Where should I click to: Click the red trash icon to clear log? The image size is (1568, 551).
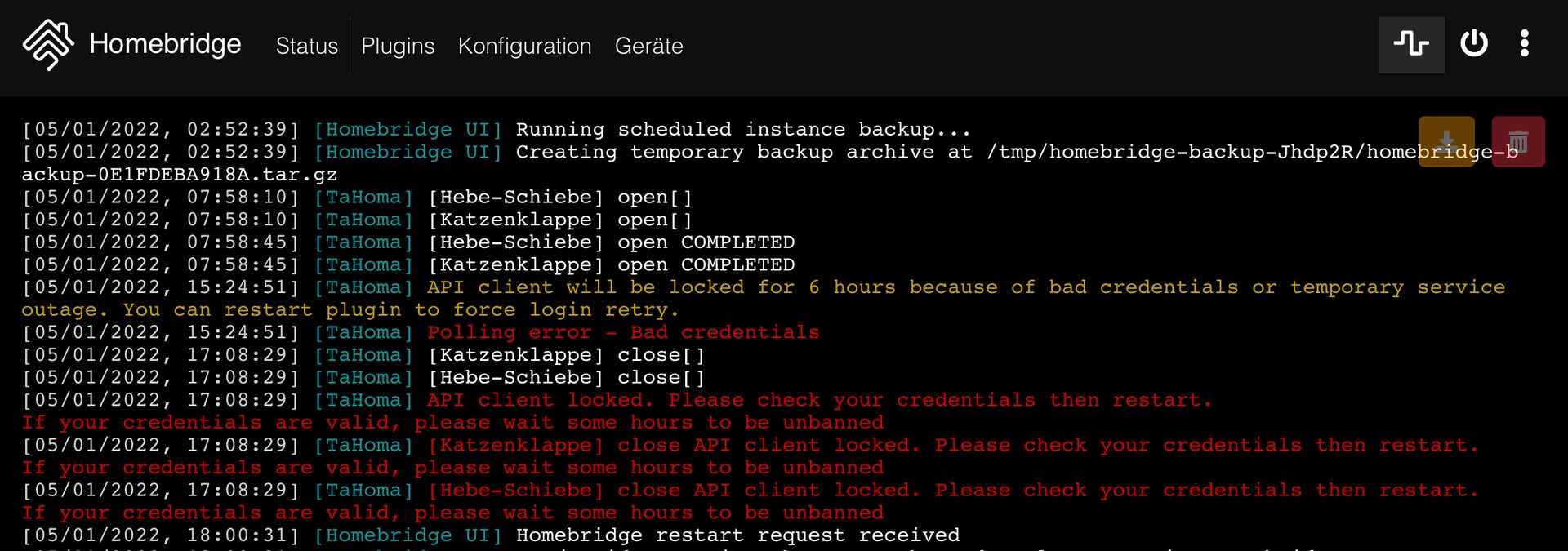point(1517,141)
